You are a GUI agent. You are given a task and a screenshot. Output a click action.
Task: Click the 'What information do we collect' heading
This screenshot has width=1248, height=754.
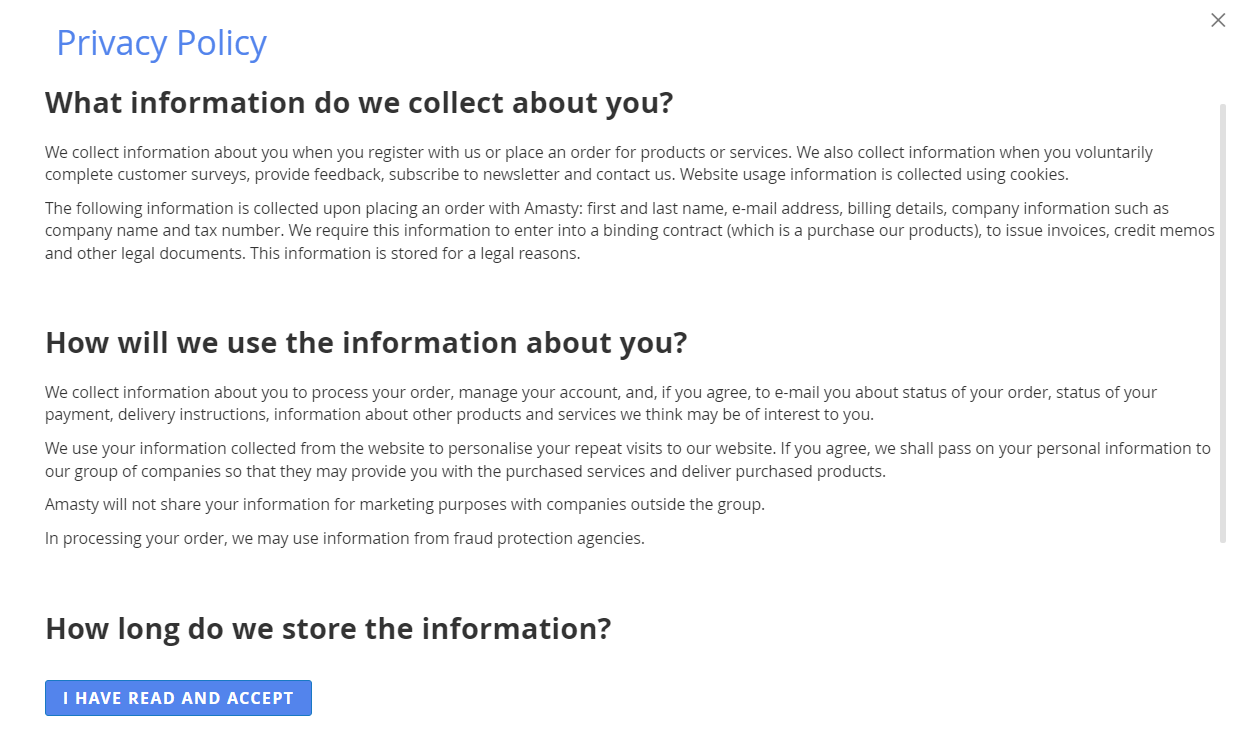click(x=359, y=103)
